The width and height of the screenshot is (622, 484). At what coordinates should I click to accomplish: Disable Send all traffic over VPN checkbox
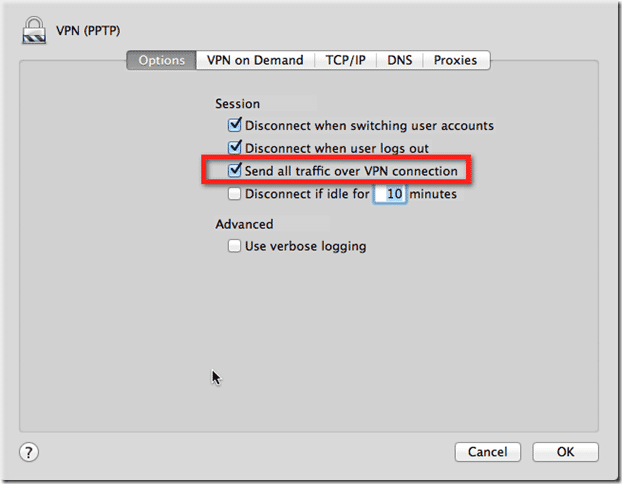234,171
